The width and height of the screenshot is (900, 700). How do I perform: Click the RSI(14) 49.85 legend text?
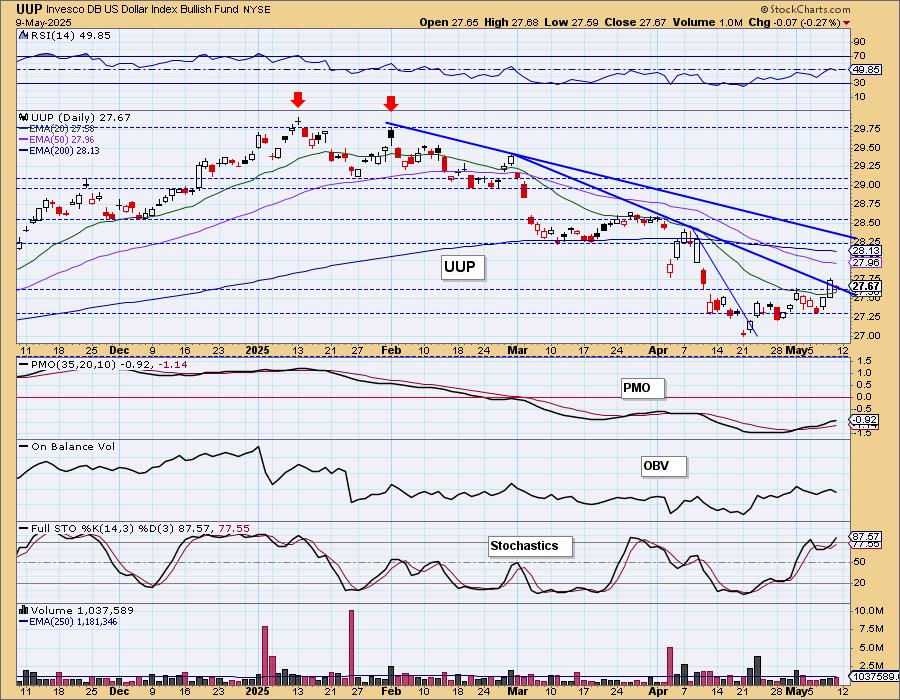69,36
